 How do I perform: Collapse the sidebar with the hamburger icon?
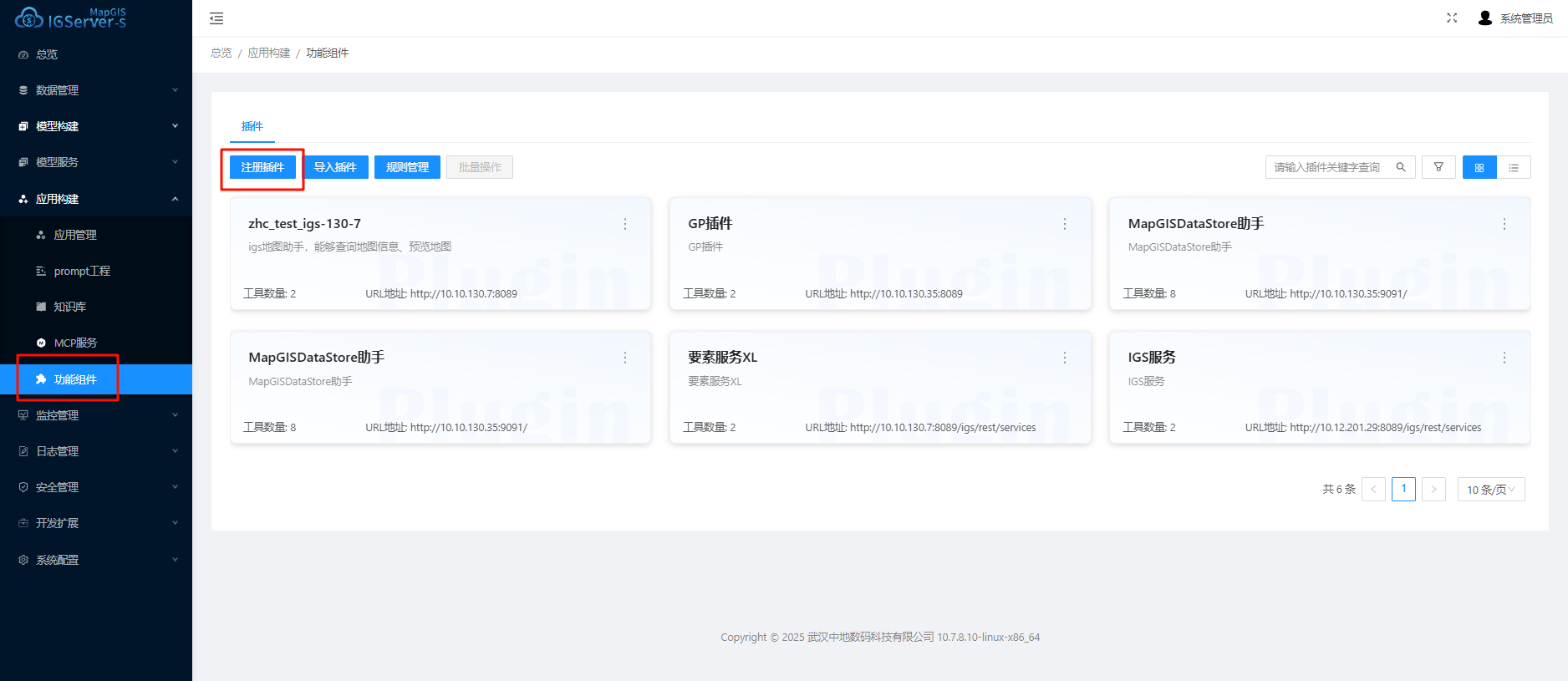pyautogui.click(x=216, y=18)
